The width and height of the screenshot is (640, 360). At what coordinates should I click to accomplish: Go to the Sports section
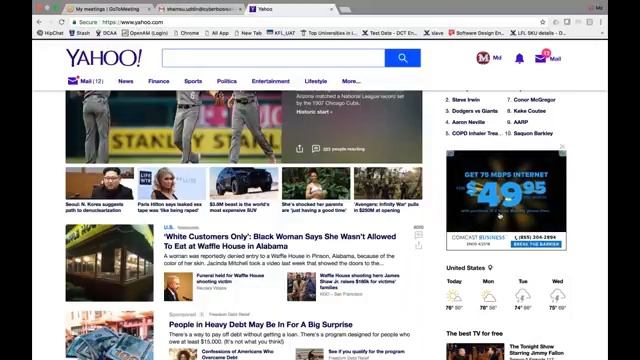click(x=193, y=81)
